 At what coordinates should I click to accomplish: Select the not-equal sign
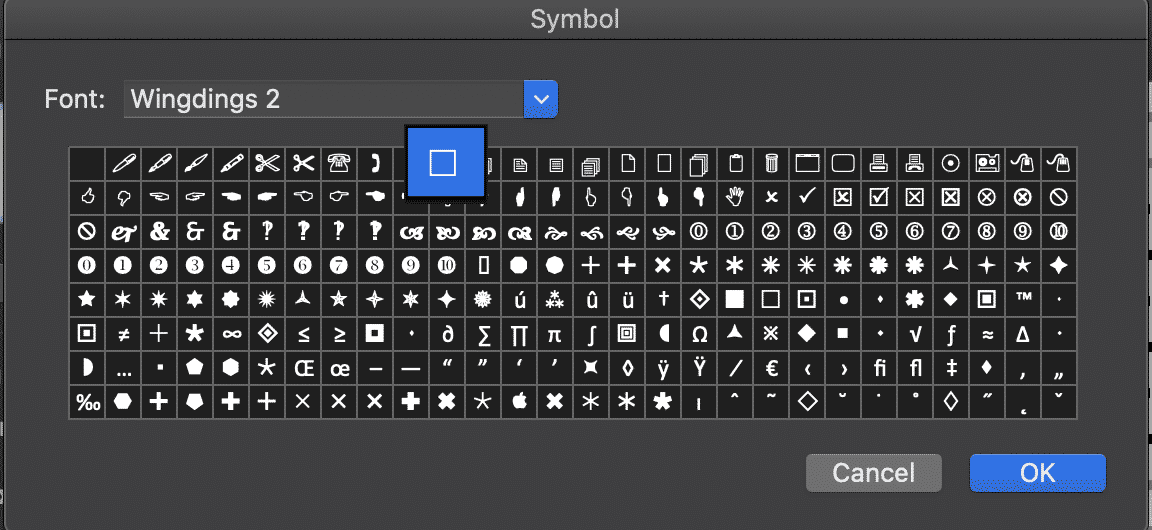pyautogui.click(x=123, y=333)
